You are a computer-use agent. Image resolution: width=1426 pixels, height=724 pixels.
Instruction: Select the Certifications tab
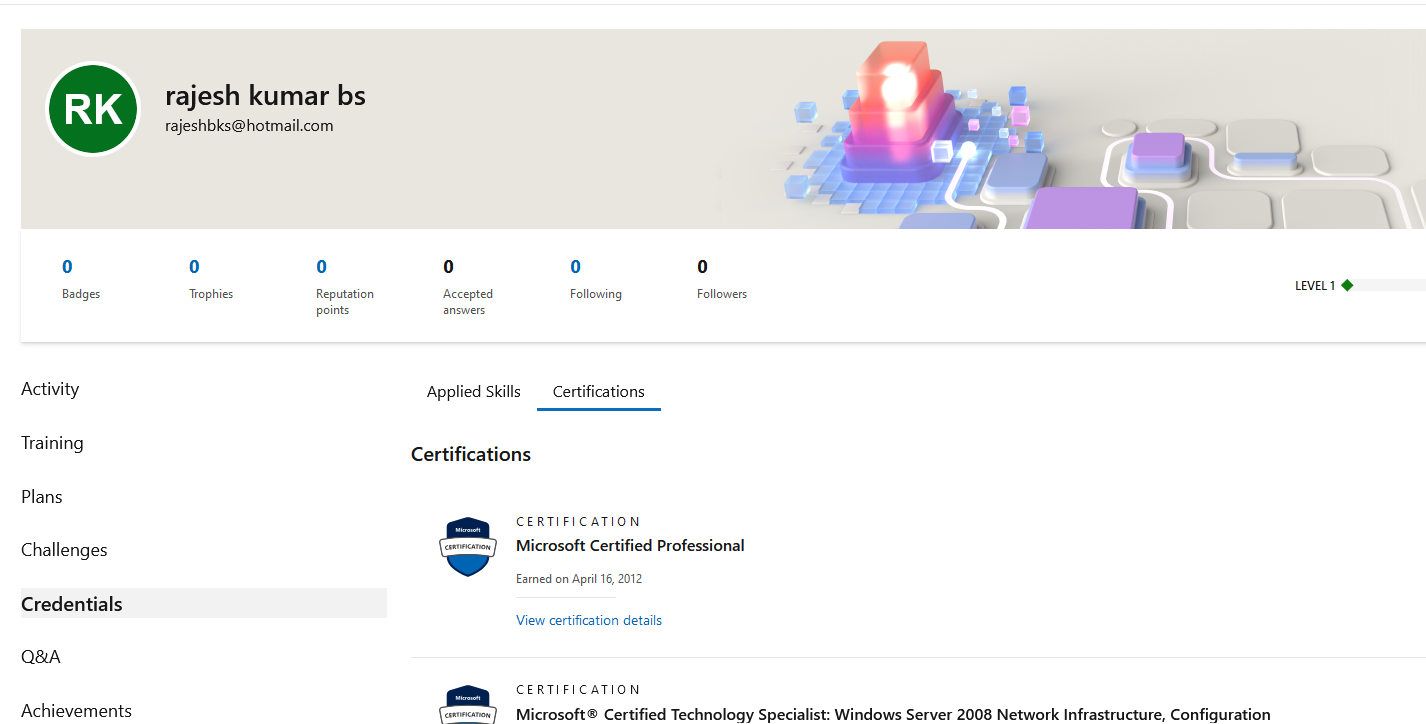point(599,392)
